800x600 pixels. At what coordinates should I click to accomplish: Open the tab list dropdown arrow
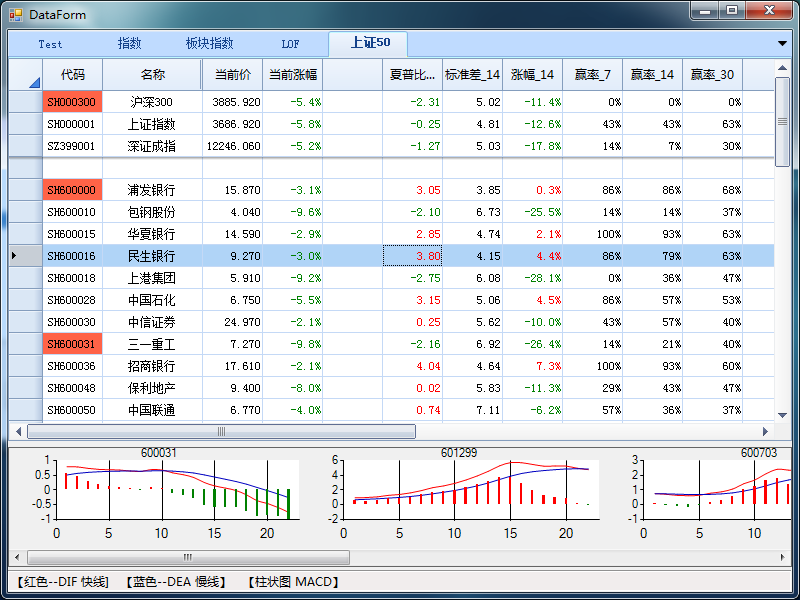point(782,44)
